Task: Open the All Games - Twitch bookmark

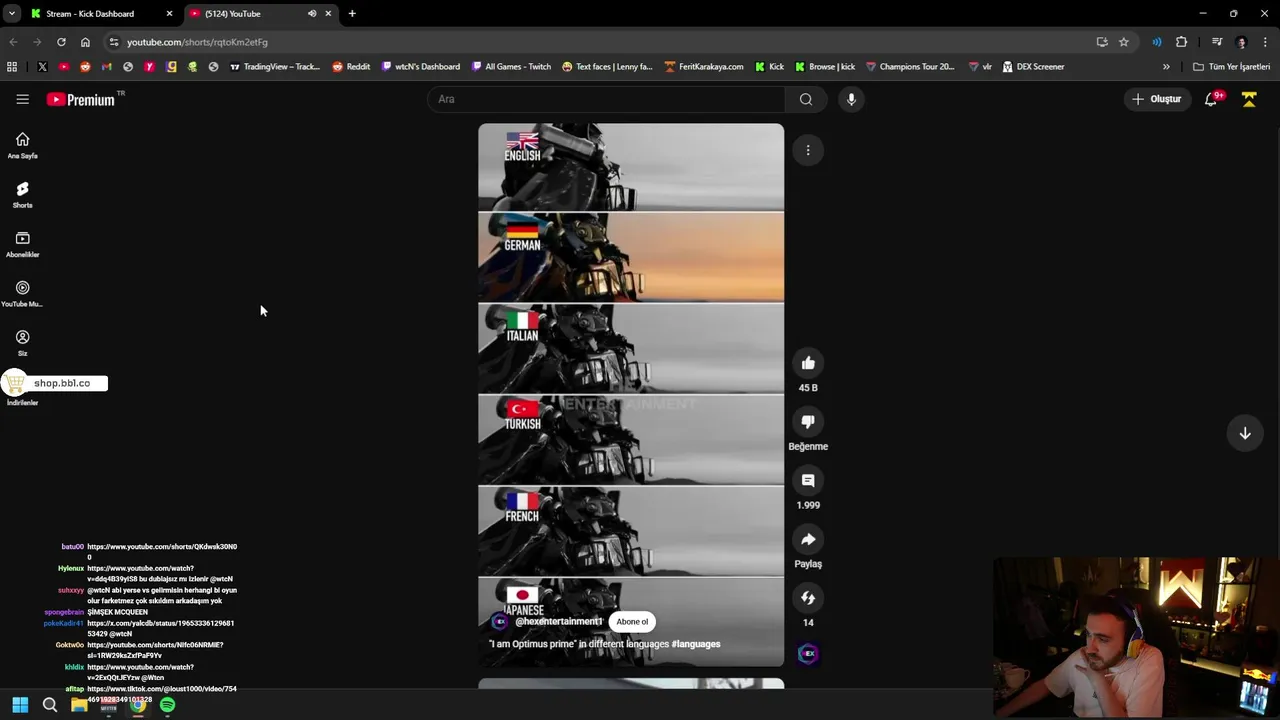Action: pos(511,67)
